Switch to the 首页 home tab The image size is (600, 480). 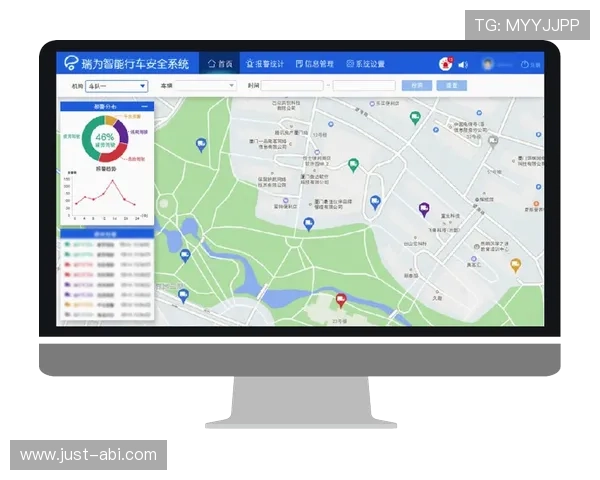(x=219, y=64)
